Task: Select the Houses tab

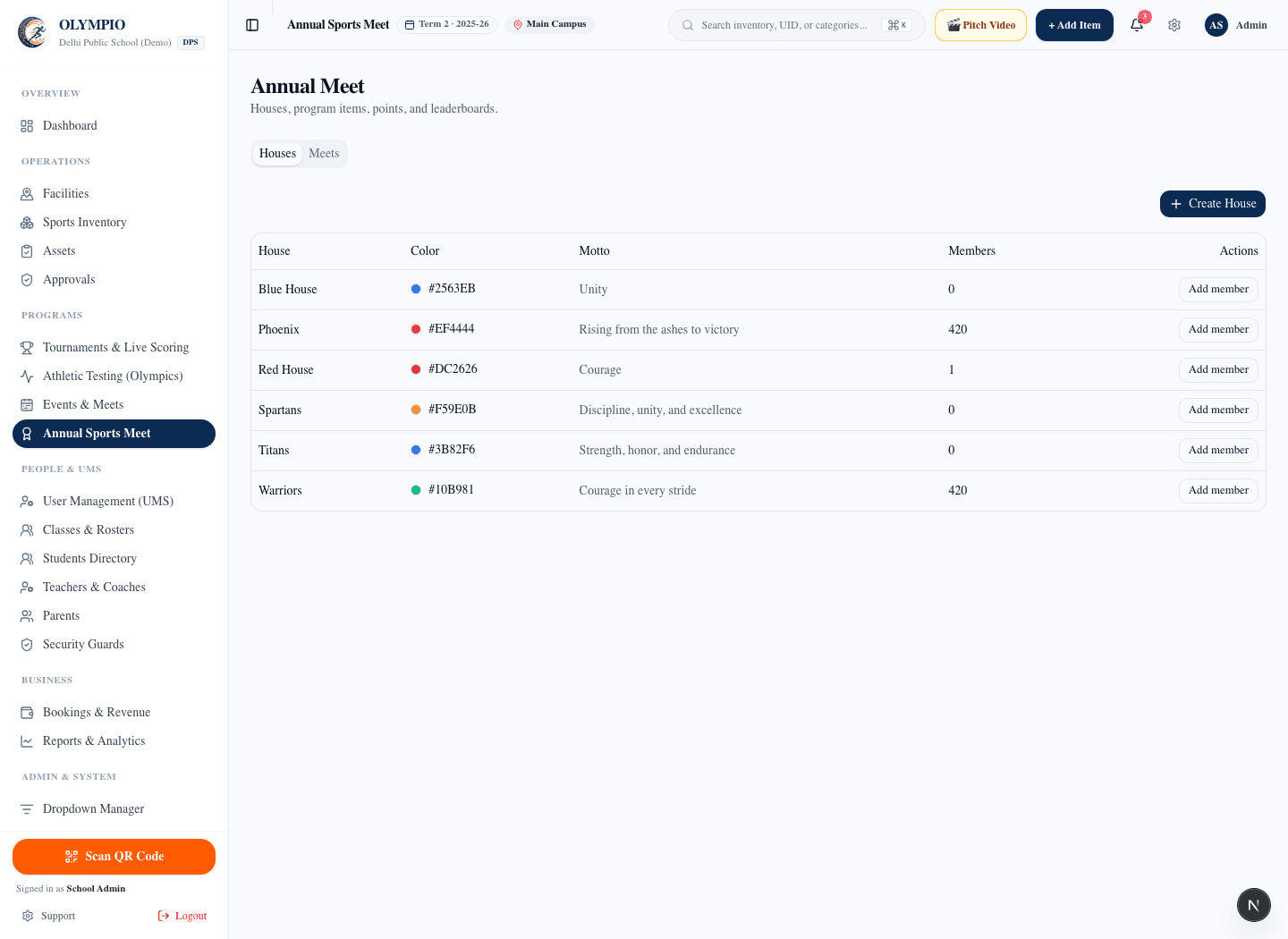Action: [277, 154]
